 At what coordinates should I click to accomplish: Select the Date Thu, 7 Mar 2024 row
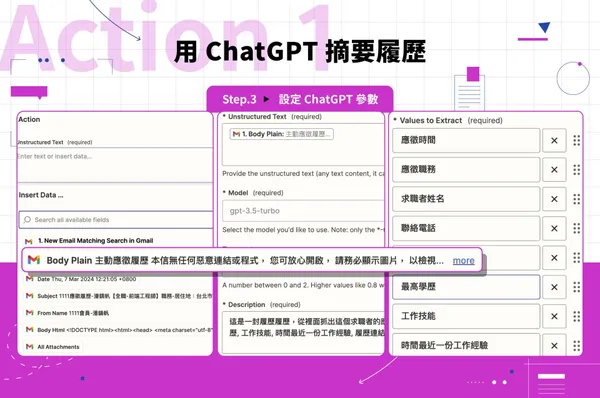[87, 279]
